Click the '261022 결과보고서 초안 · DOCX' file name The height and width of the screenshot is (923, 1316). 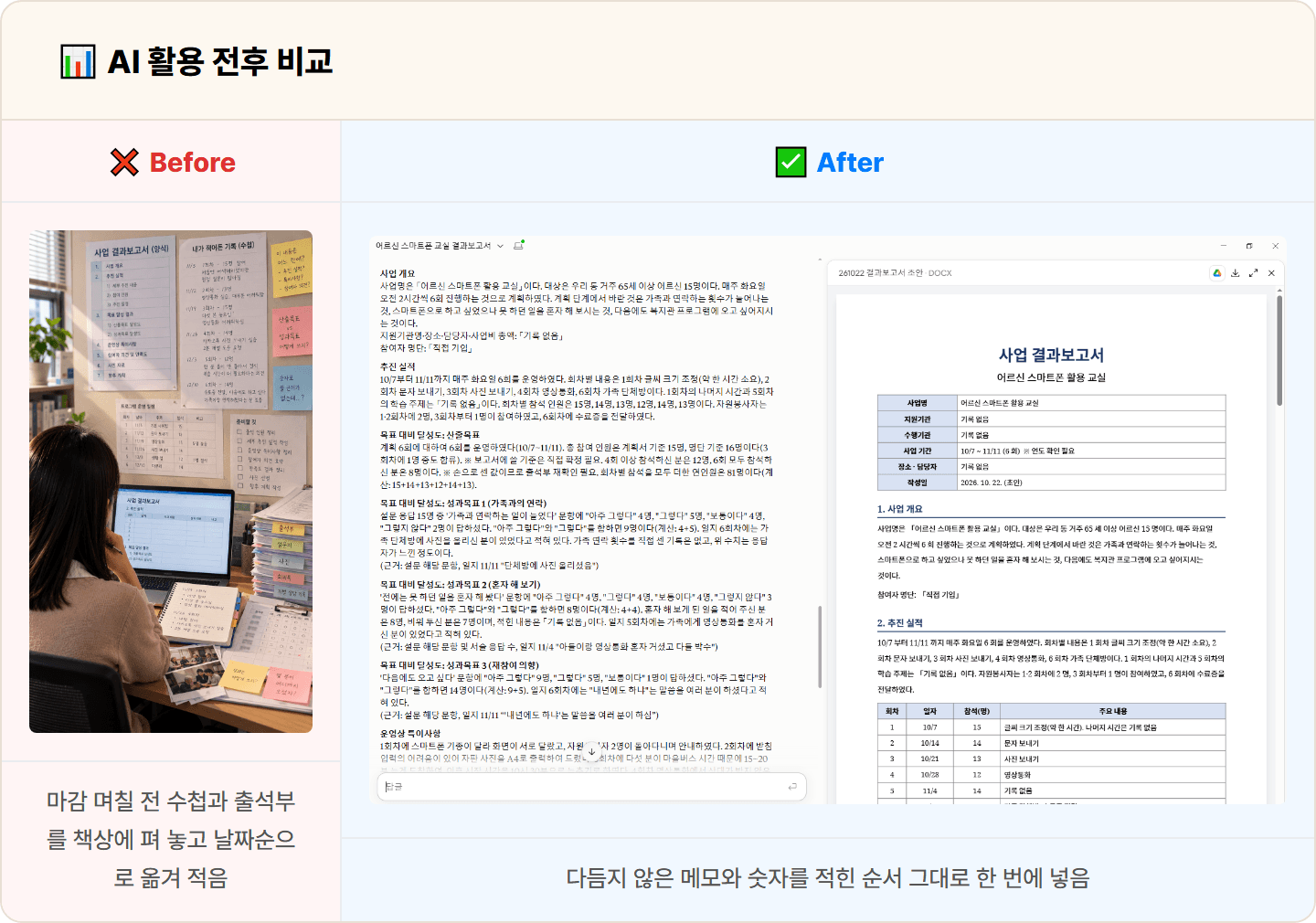(895, 273)
